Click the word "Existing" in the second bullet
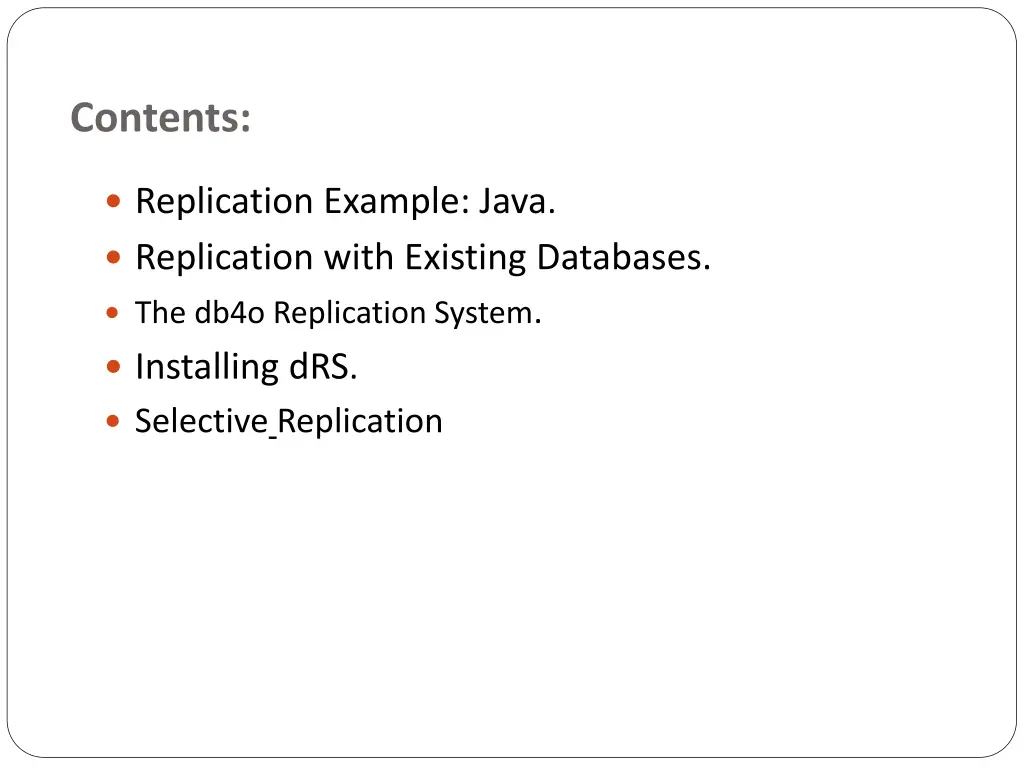Image resolution: width=1024 pixels, height=768 pixels. (x=465, y=259)
